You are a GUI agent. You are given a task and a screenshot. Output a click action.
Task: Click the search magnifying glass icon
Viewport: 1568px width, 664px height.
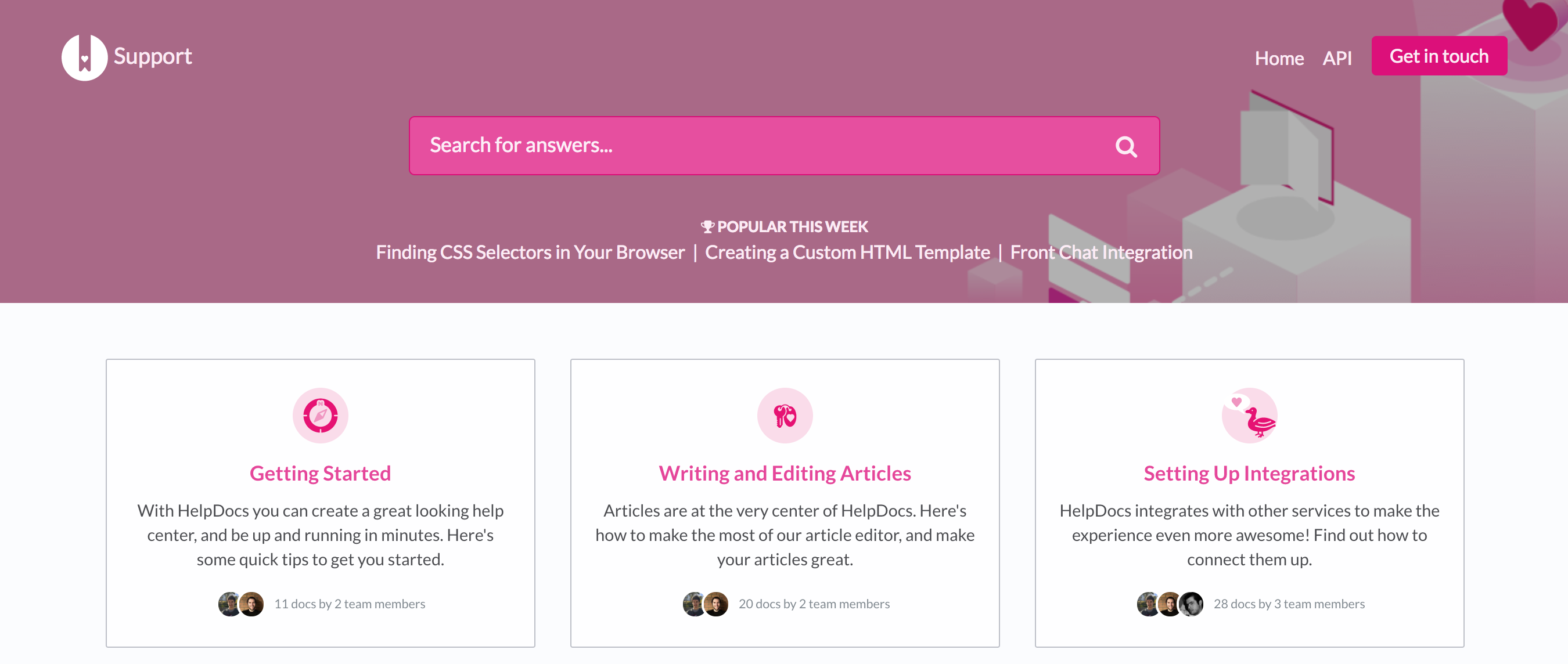[x=1127, y=145]
